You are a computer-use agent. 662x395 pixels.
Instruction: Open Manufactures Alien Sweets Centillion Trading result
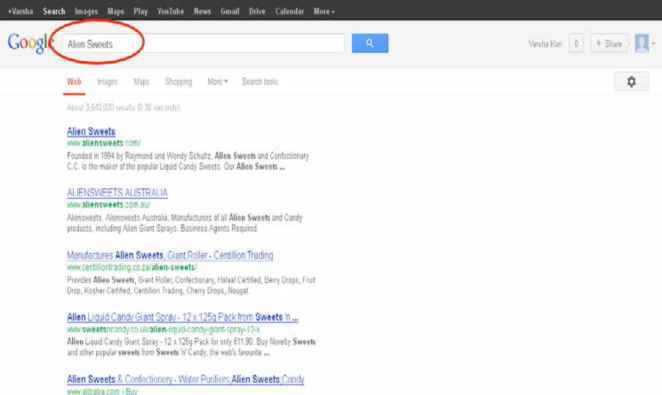tap(170, 255)
